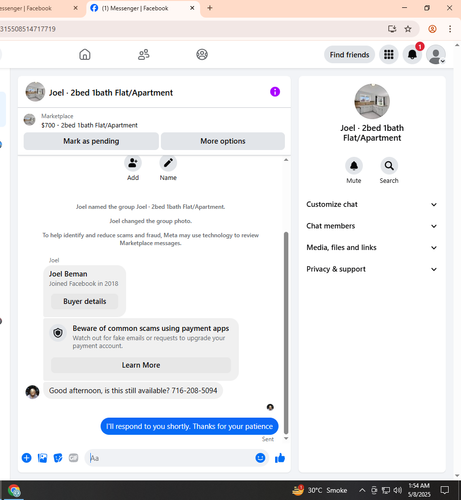This screenshot has height=500, width=461.
Task: Search in conversation magnifier icon
Action: tap(389, 166)
